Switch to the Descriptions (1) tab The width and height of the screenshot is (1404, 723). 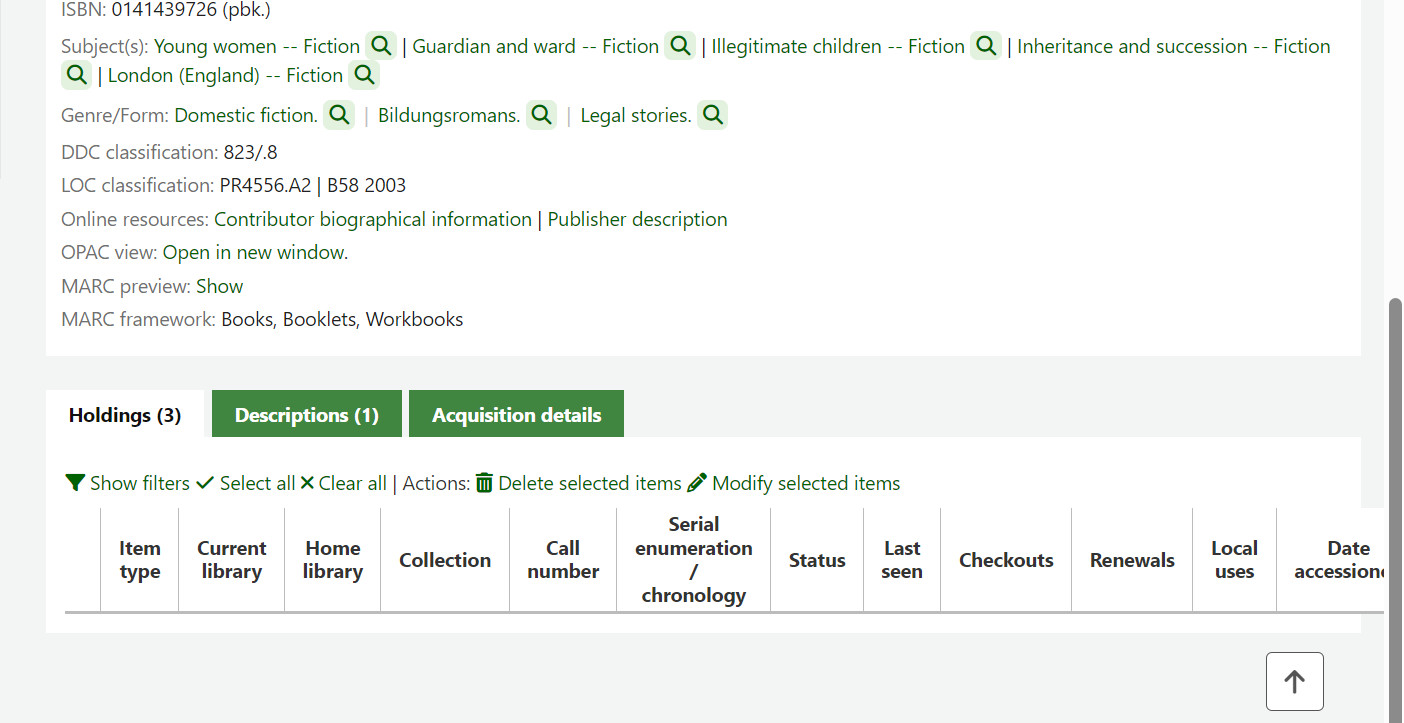point(306,415)
